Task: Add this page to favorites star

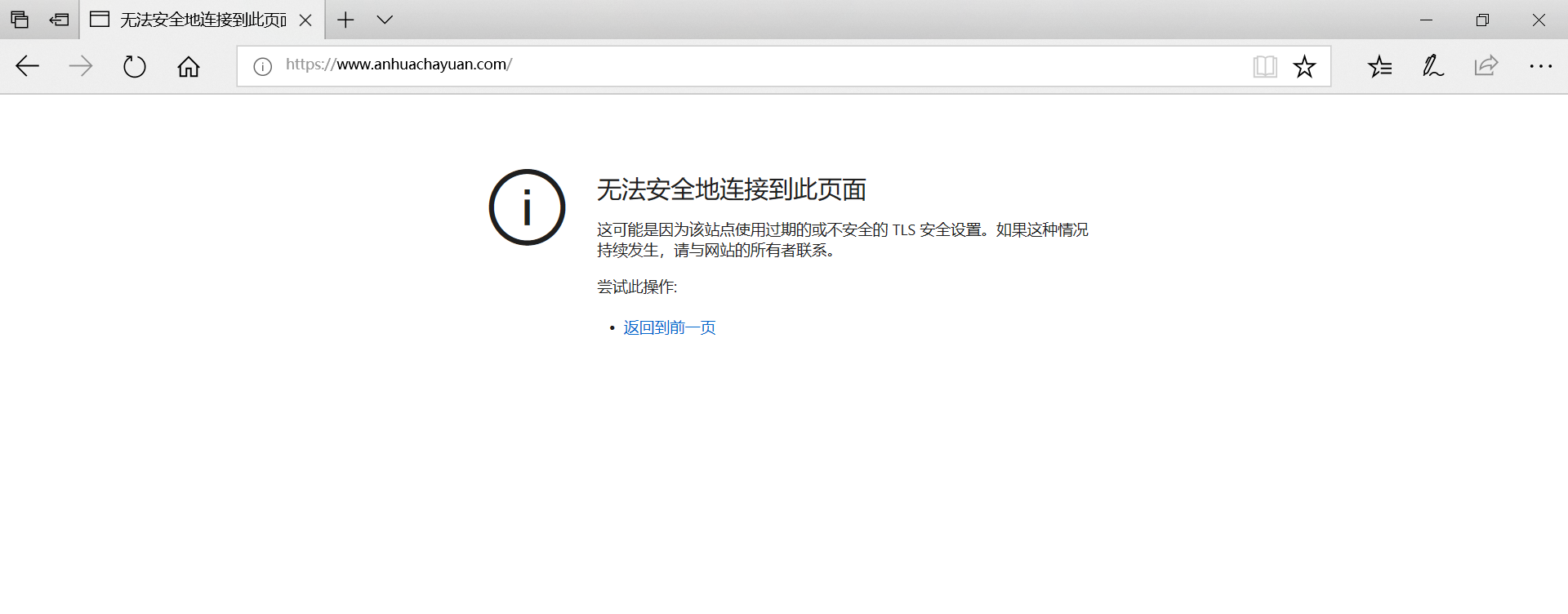Action: point(1304,66)
